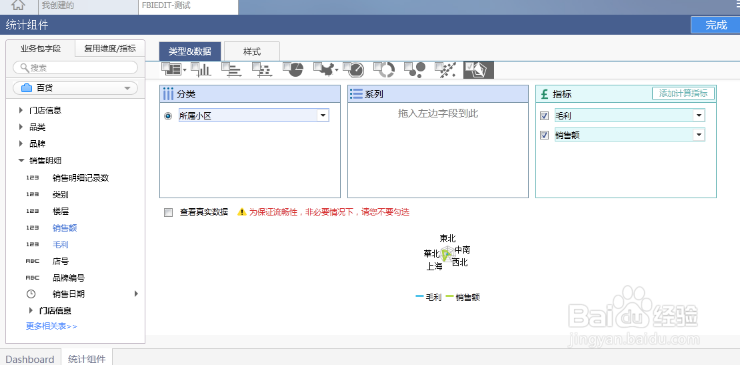The width and height of the screenshot is (741, 365).
Task: Select the scatter chart type
Action: [446, 70]
